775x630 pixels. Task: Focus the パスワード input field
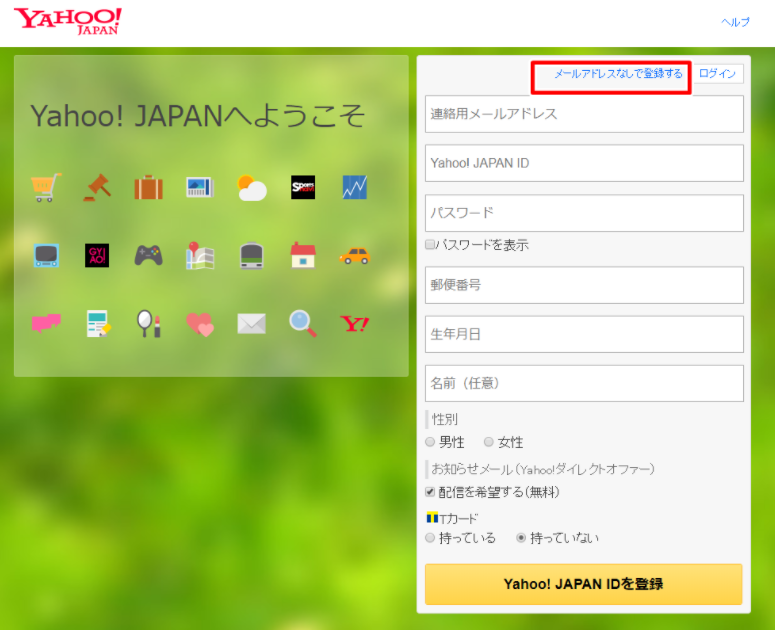pos(584,213)
